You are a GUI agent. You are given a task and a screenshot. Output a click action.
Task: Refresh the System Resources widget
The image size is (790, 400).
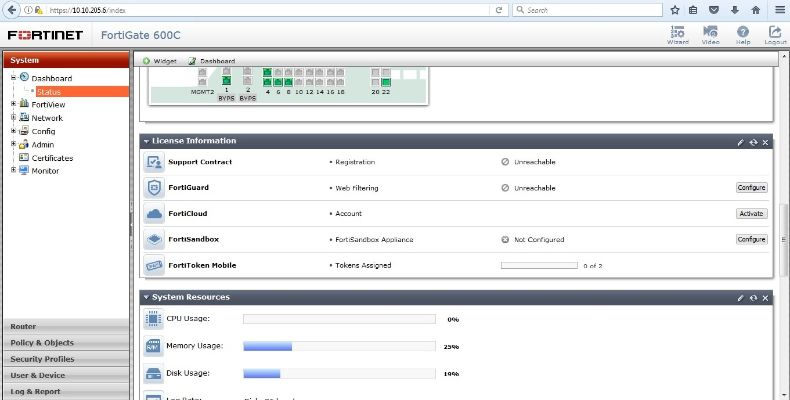point(753,298)
